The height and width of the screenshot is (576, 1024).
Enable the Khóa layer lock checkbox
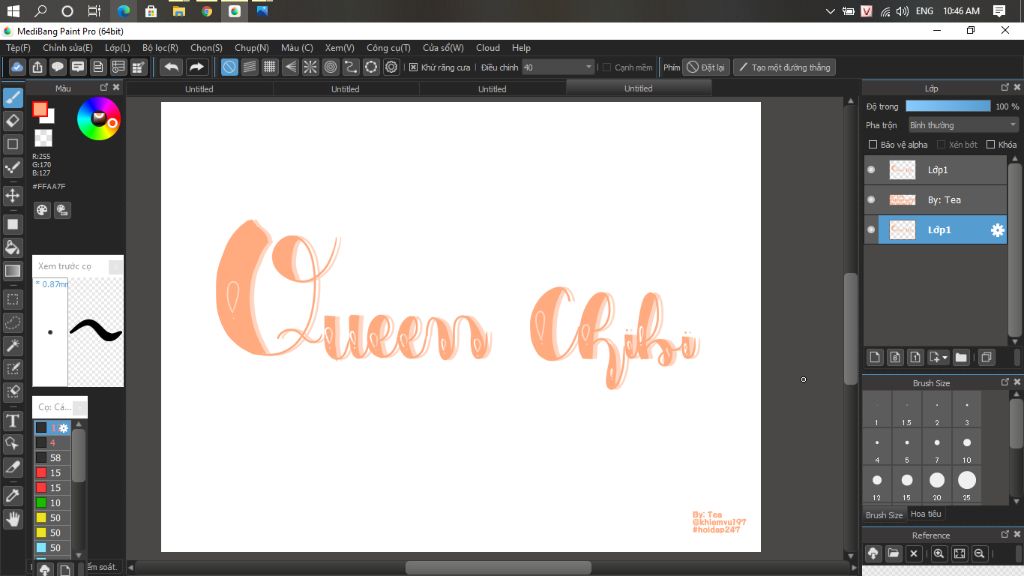pyautogui.click(x=991, y=144)
